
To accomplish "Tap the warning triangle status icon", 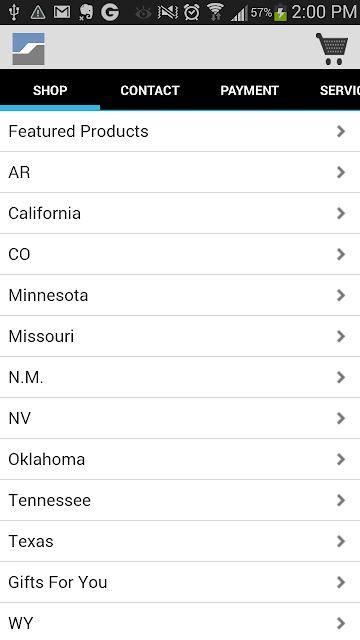I will tap(38, 12).
